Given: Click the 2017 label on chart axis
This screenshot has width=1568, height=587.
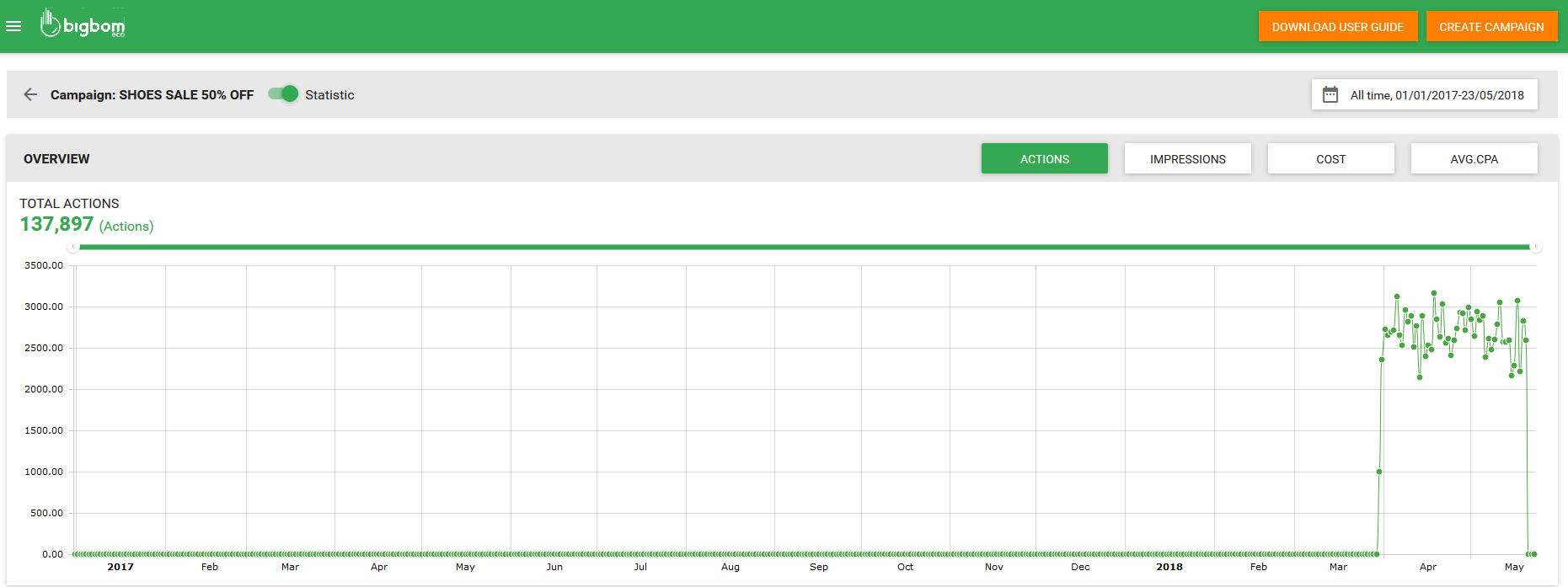Looking at the screenshot, I should (x=120, y=567).
